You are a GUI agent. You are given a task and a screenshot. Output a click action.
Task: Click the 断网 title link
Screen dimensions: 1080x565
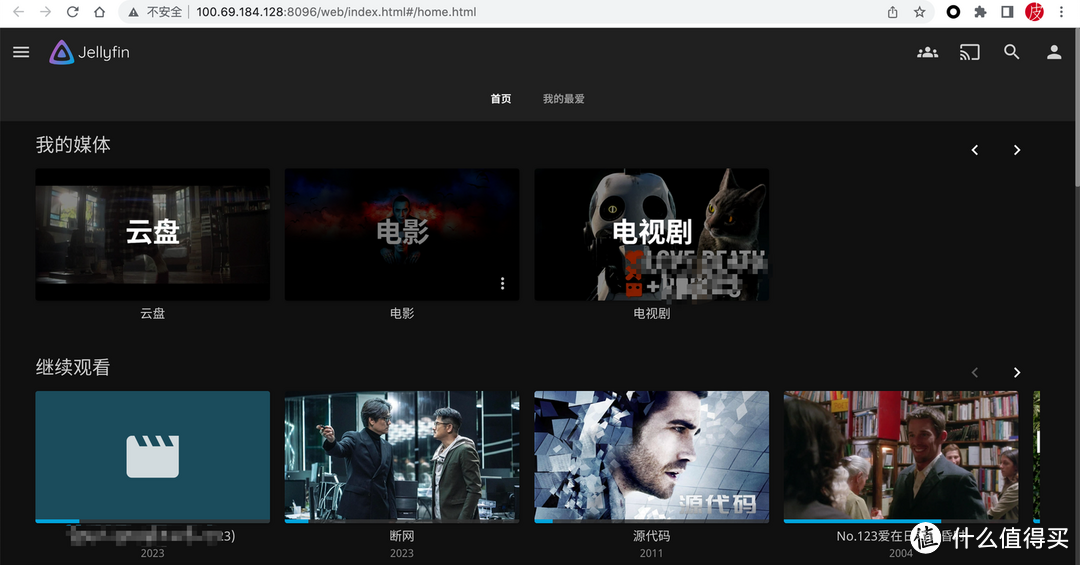point(402,536)
